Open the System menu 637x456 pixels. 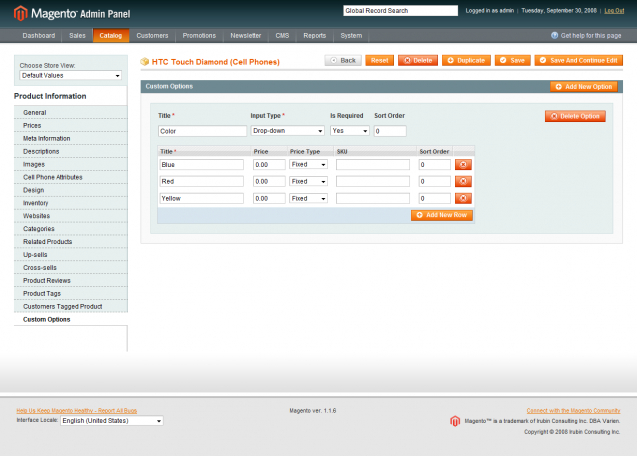(x=351, y=36)
